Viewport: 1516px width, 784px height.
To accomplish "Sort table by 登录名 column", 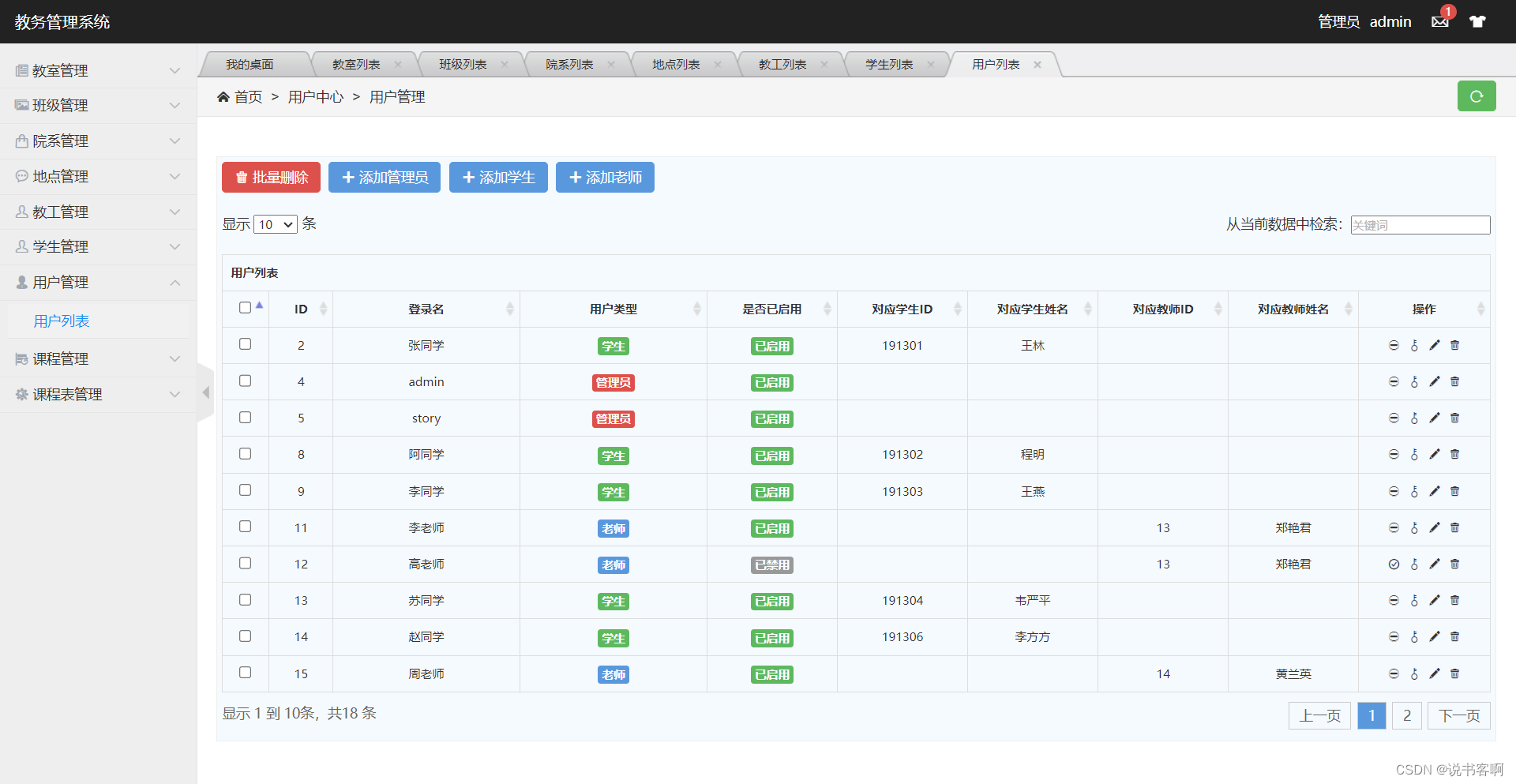I will tap(426, 309).
